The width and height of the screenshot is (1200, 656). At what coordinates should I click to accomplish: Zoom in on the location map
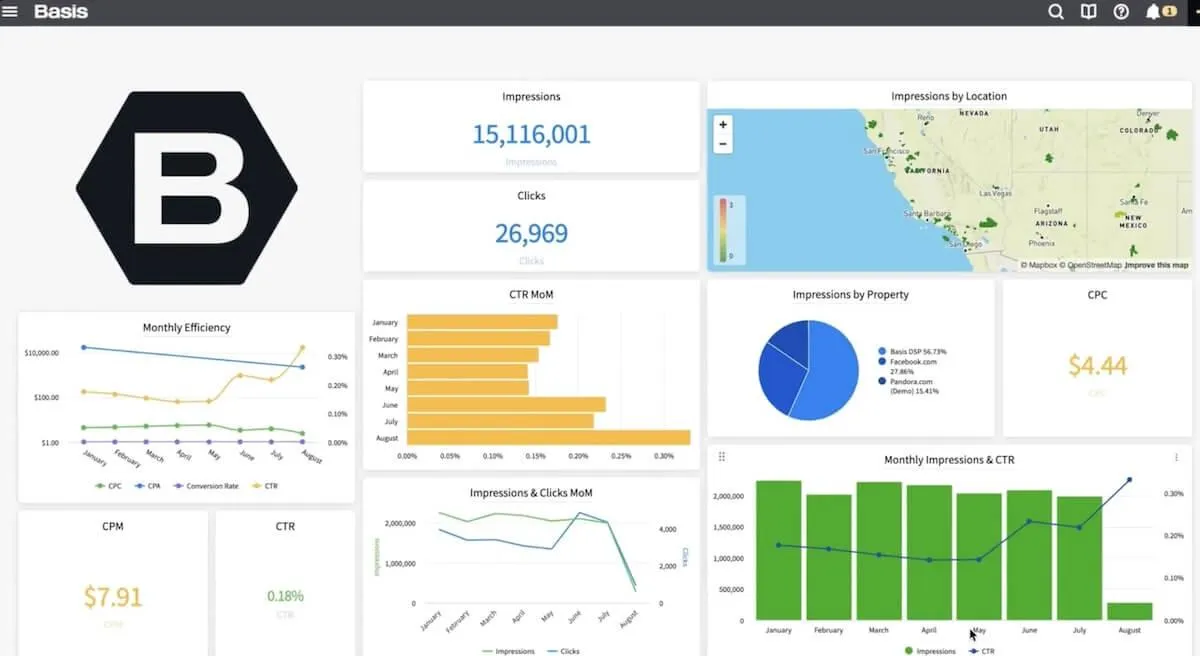pos(723,125)
